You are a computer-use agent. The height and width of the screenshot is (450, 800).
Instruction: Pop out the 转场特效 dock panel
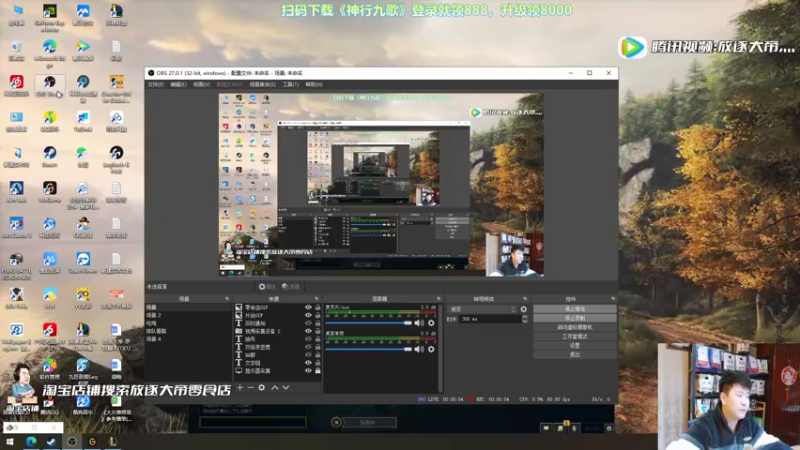pyautogui.click(x=525, y=298)
